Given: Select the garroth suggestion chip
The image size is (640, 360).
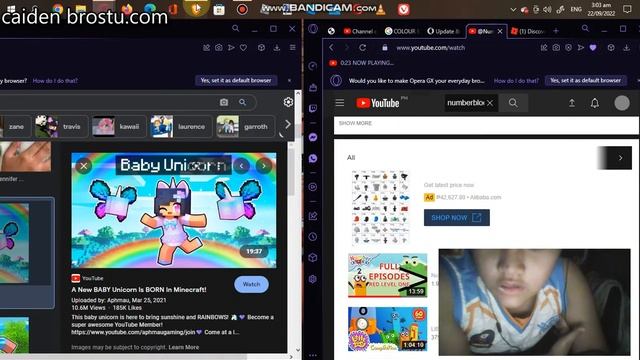Looking at the screenshot, I should point(247,127).
